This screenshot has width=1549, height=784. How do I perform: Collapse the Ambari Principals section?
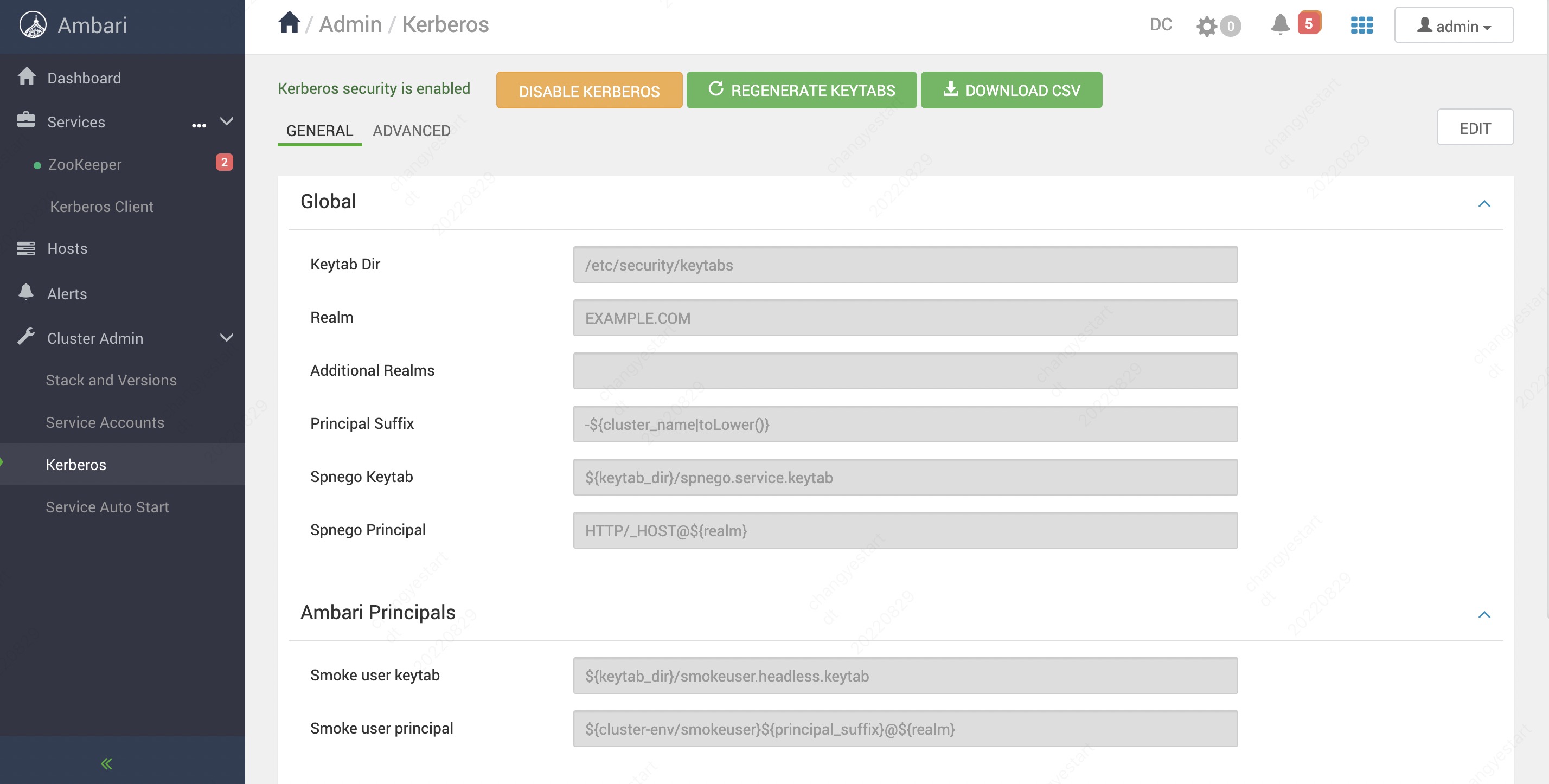pyautogui.click(x=1484, y=614)
